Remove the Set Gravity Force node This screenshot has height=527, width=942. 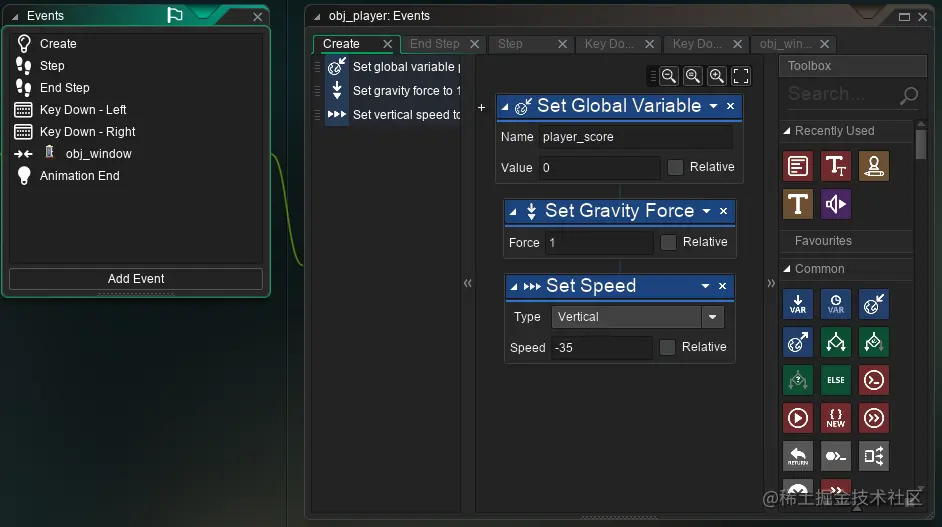click(x=723, y=211)
